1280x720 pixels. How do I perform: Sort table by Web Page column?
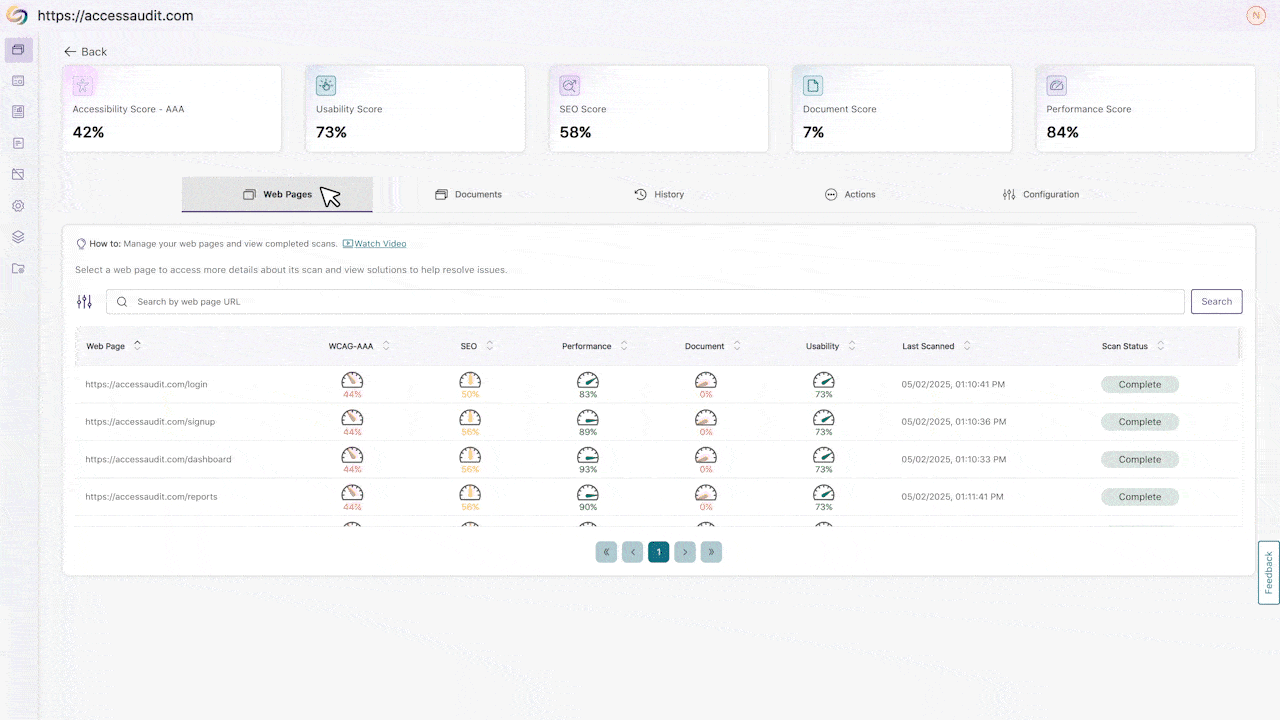click(x=137, y=346)
